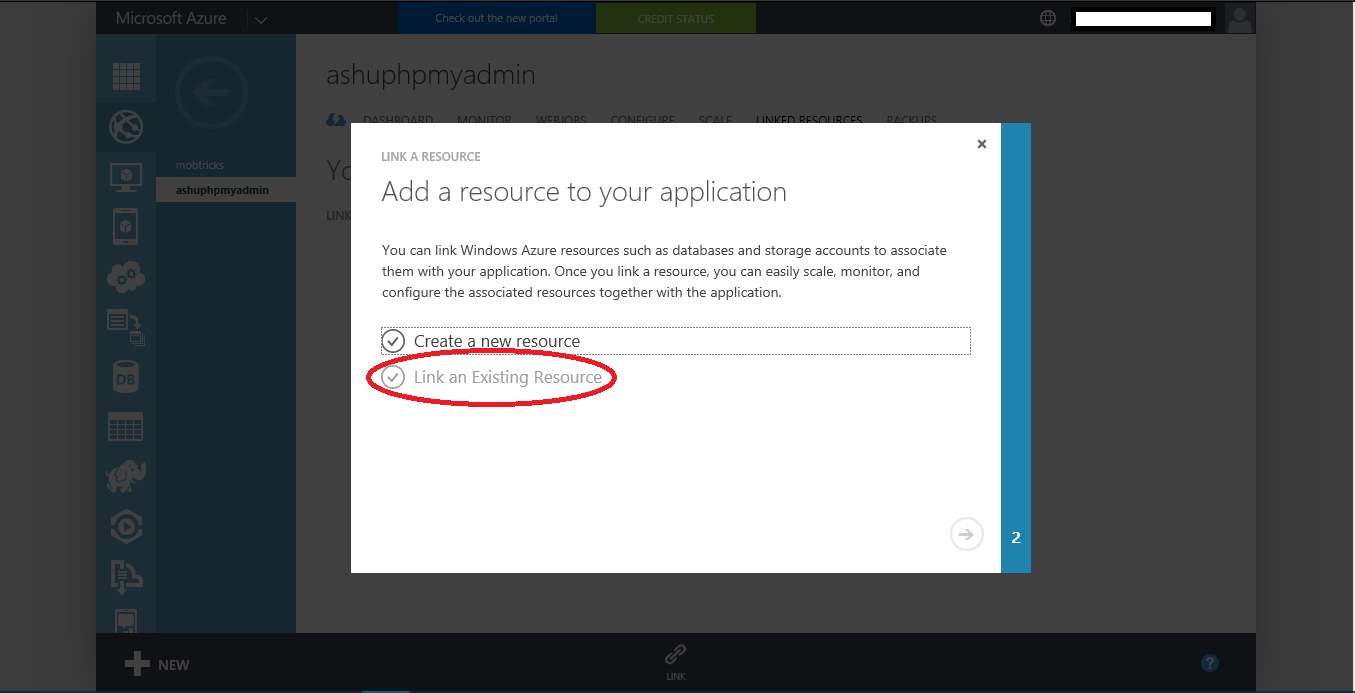Open the Virtual Machines monitor icon
This screenshot has width=1355, height=693.
(126, 177)
